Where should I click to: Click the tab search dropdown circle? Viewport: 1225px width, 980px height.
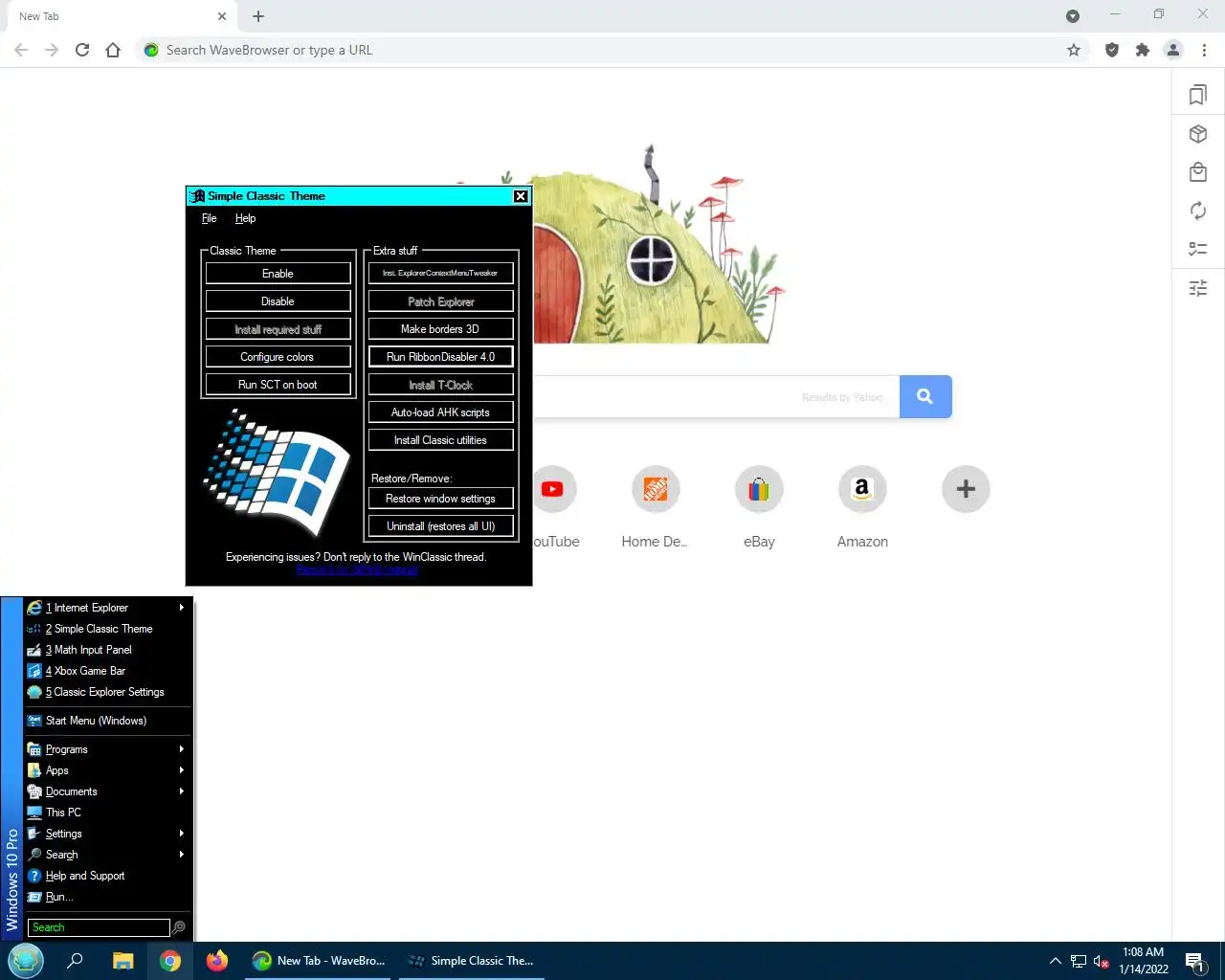[1073, 16]
